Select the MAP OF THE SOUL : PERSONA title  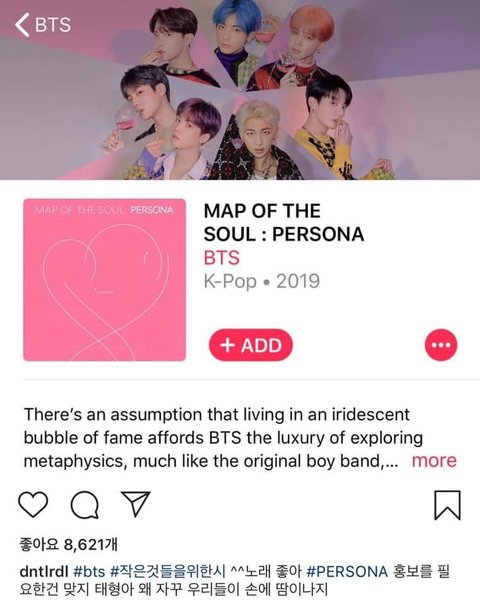284,223
